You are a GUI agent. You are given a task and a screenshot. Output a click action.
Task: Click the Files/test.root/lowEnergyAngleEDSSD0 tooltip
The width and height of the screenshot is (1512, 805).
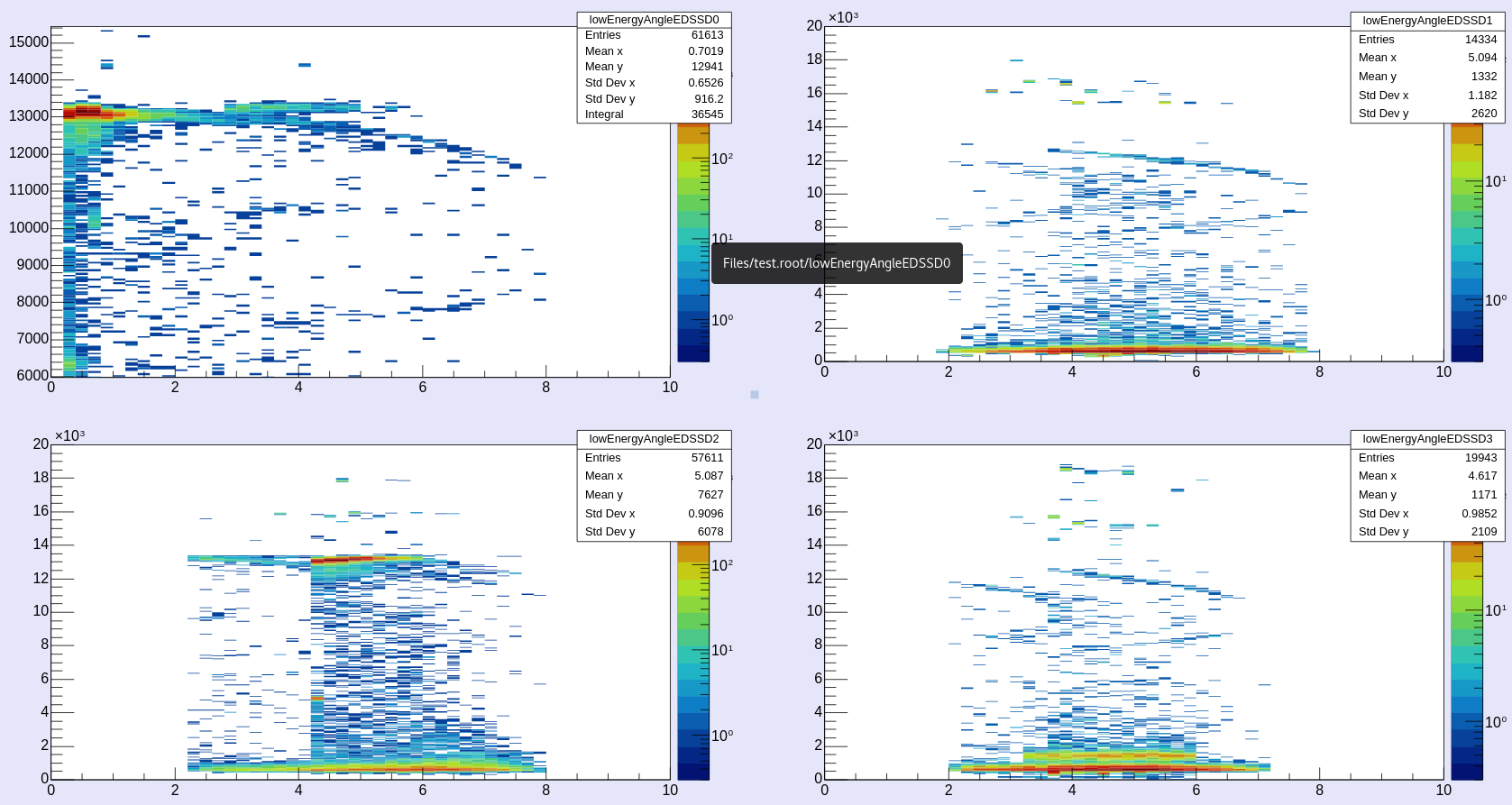pyautogui.click(x=837, y=263)
